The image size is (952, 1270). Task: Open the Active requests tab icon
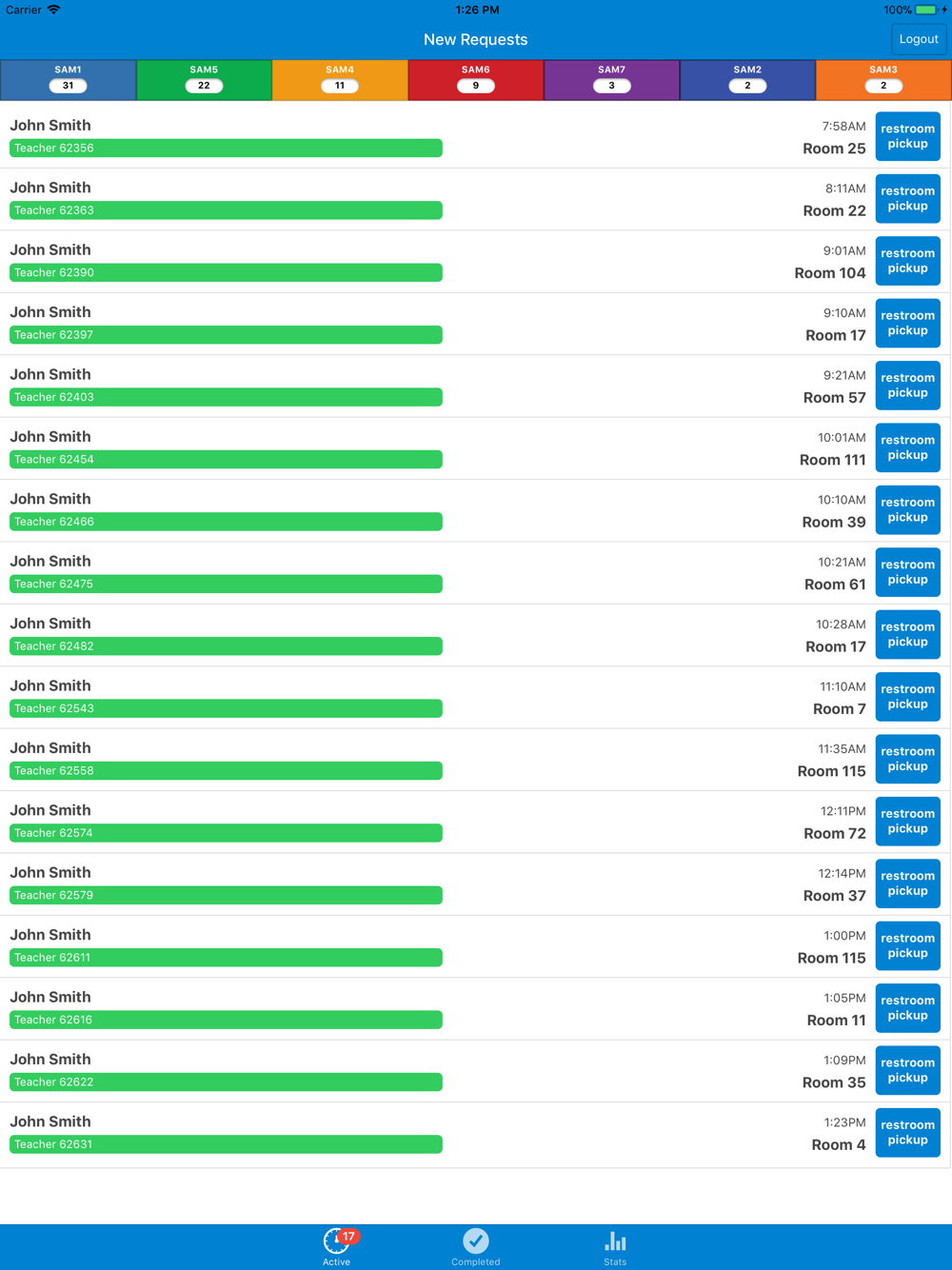tap(335, 1241)
